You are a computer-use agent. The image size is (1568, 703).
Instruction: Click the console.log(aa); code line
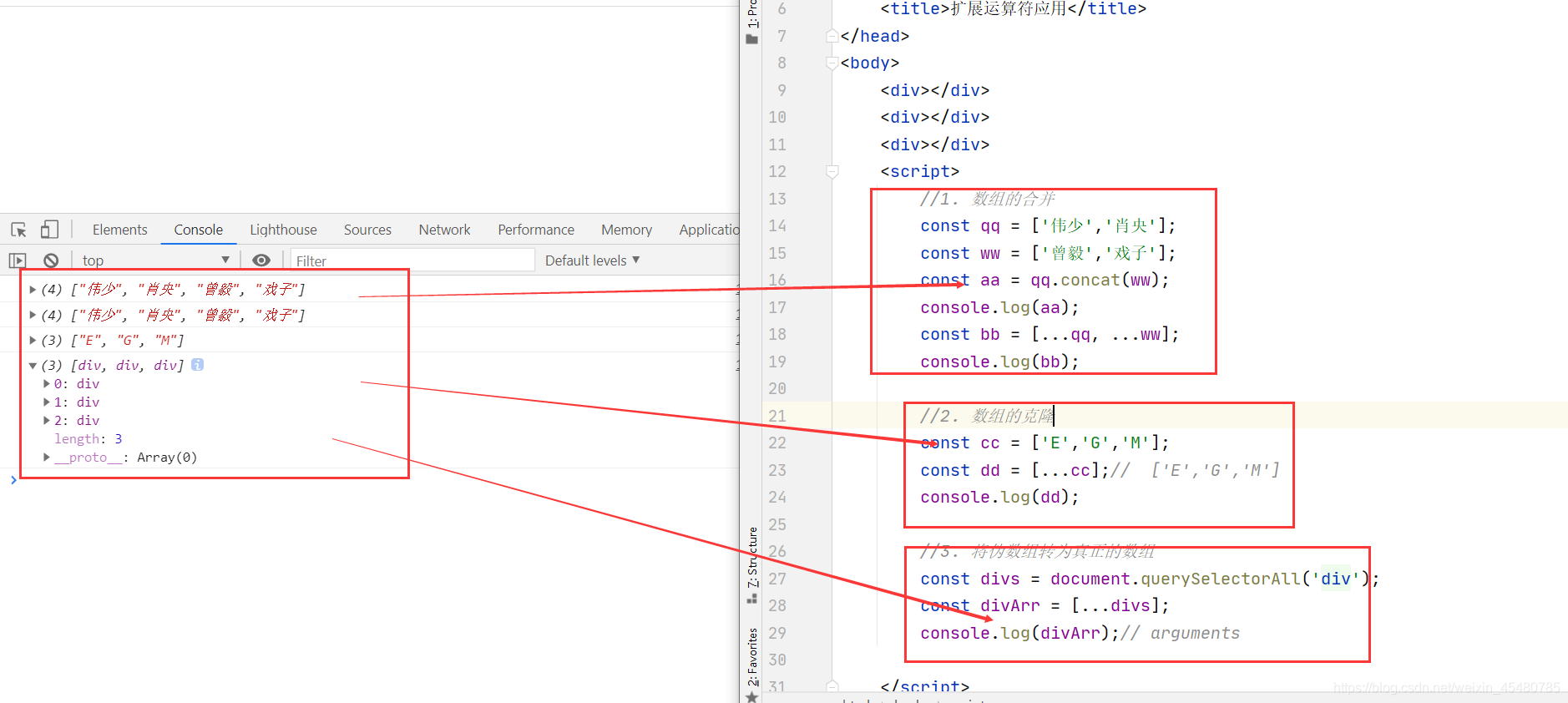click(x=999, y=307)
